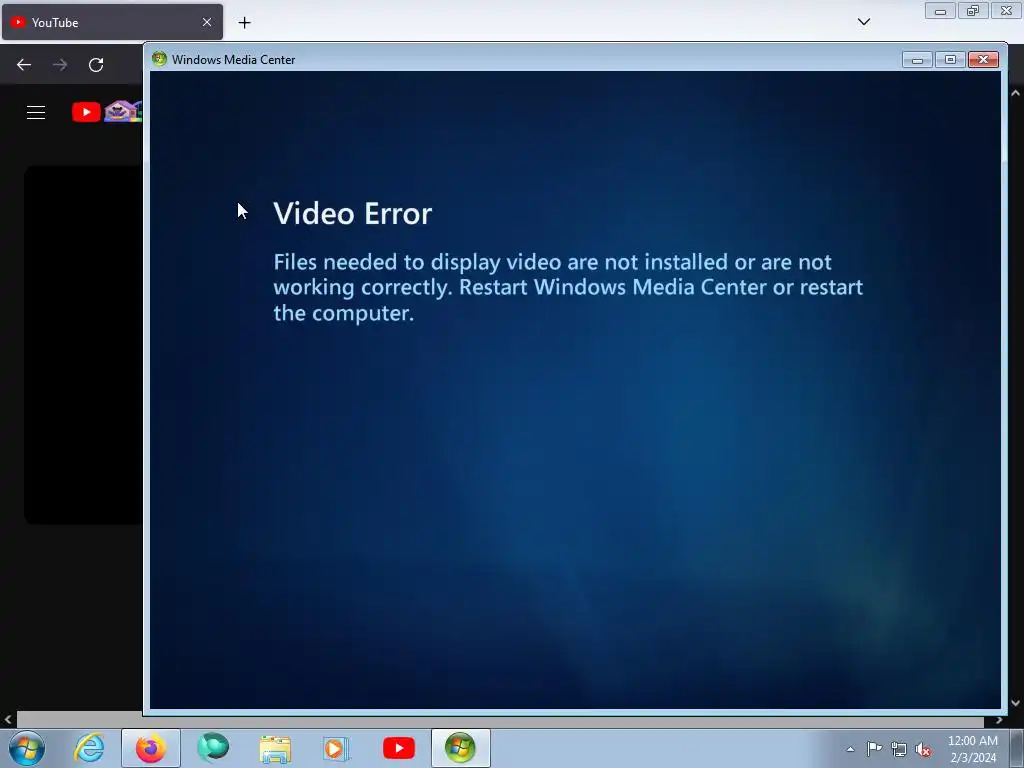This screenshot has width=1024, height=768.
Task: Expand the browser tab list chevron
Action: (x=863, y=22)
